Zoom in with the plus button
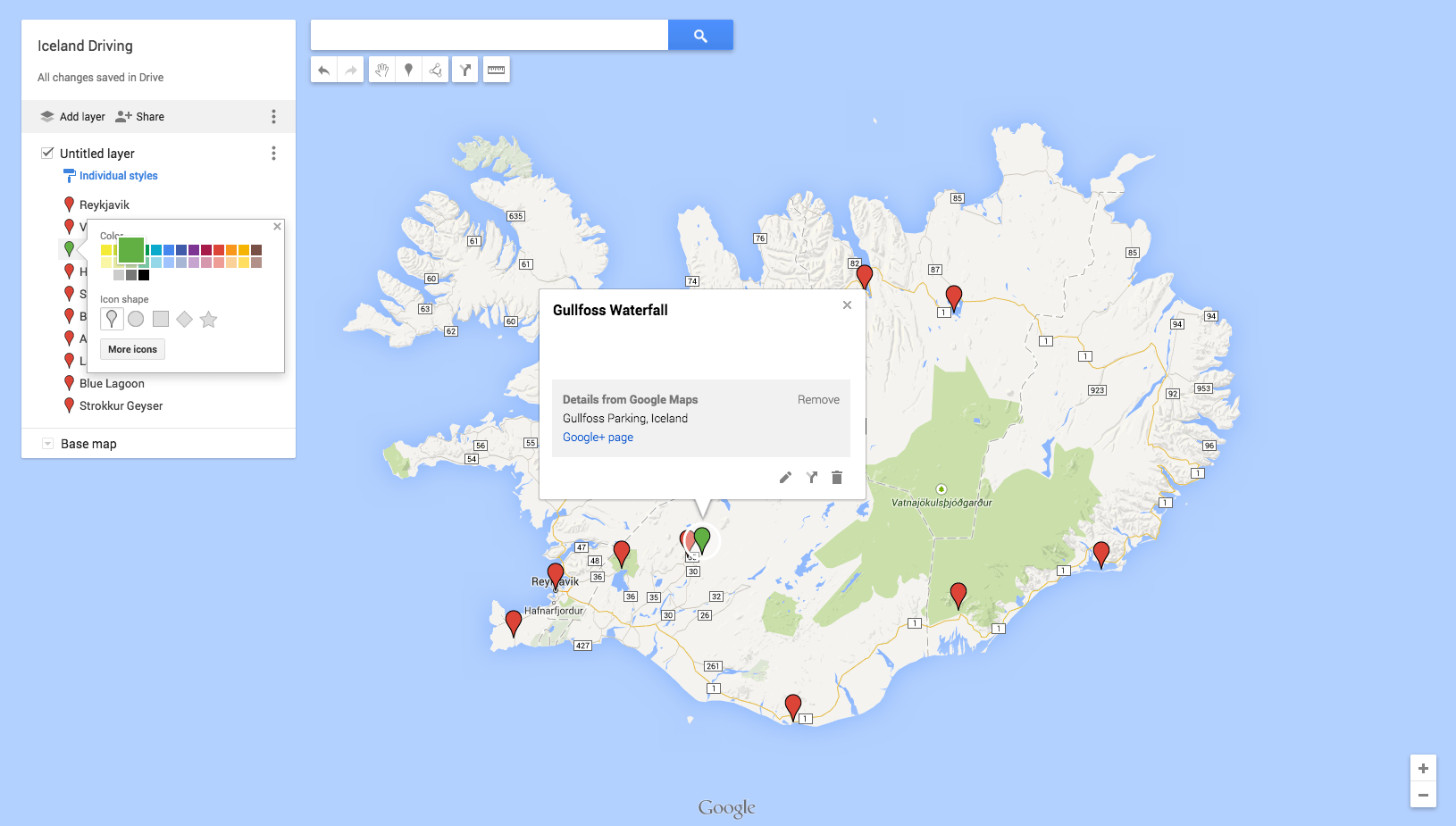This screenshot has width=1456, height=826. pyautogui.click(x=1423, y=768)
